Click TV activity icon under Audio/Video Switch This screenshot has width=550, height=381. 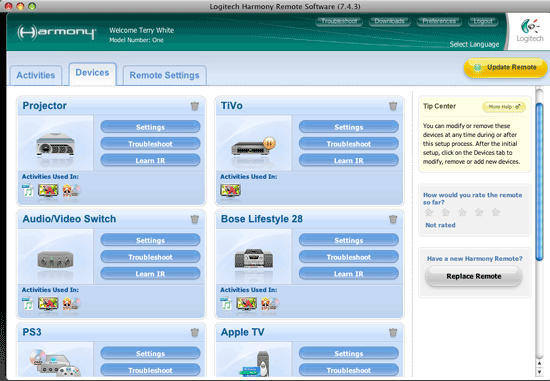tap(48, 304)
